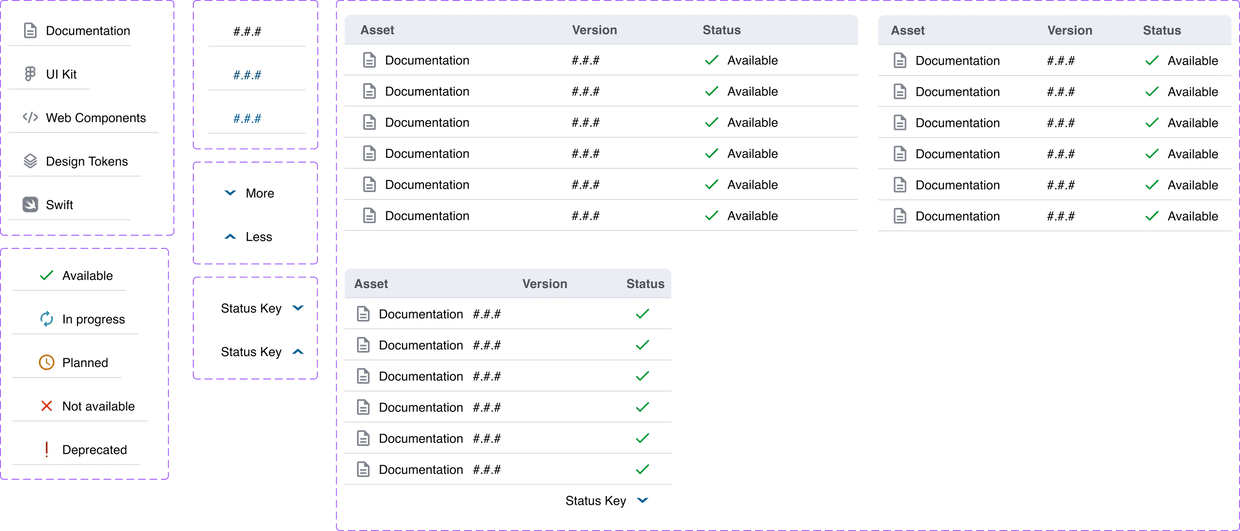Toggle the upper blue pill switch
This screenshot has width=1240, height=531.
pos(247,74)
